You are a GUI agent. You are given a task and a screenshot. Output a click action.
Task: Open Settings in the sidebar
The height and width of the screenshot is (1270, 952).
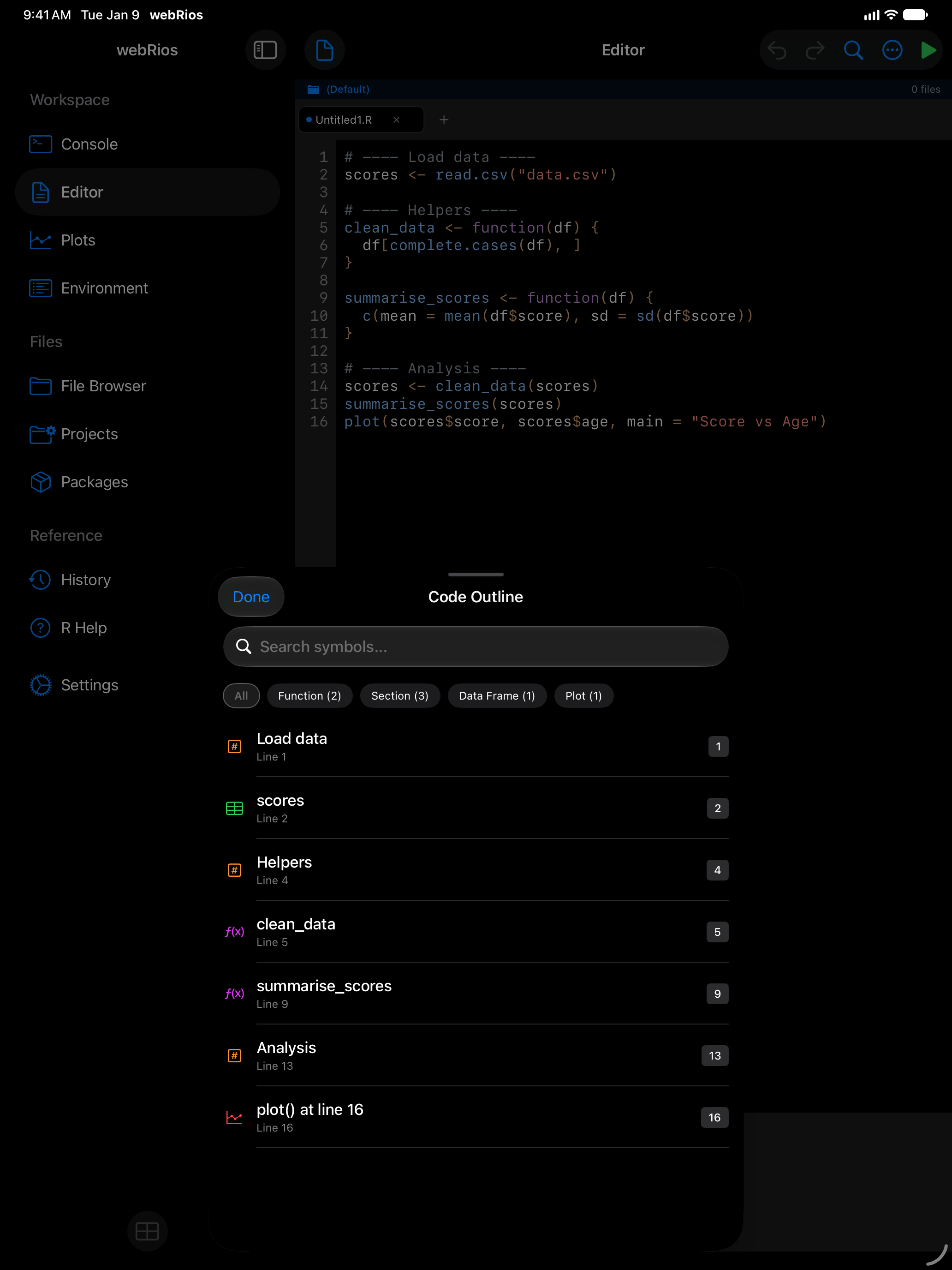click(148, 685)
